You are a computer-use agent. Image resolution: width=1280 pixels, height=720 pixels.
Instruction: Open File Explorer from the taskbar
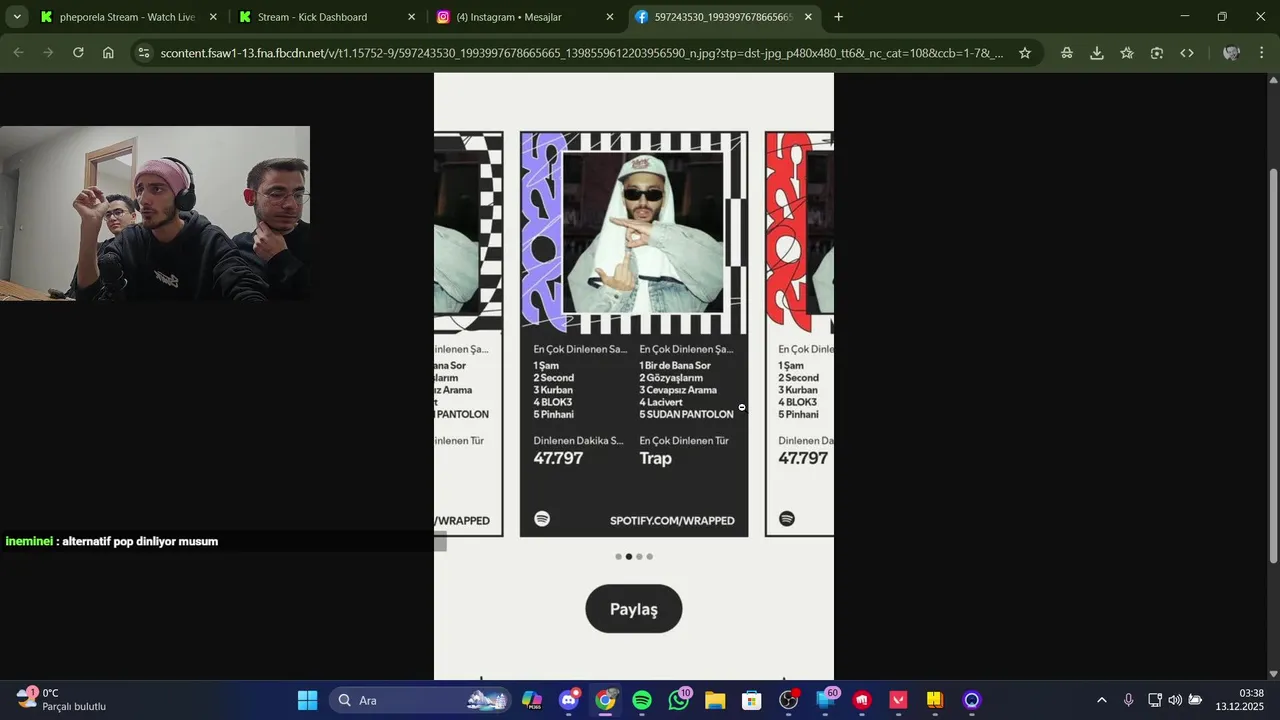(715, 700)
